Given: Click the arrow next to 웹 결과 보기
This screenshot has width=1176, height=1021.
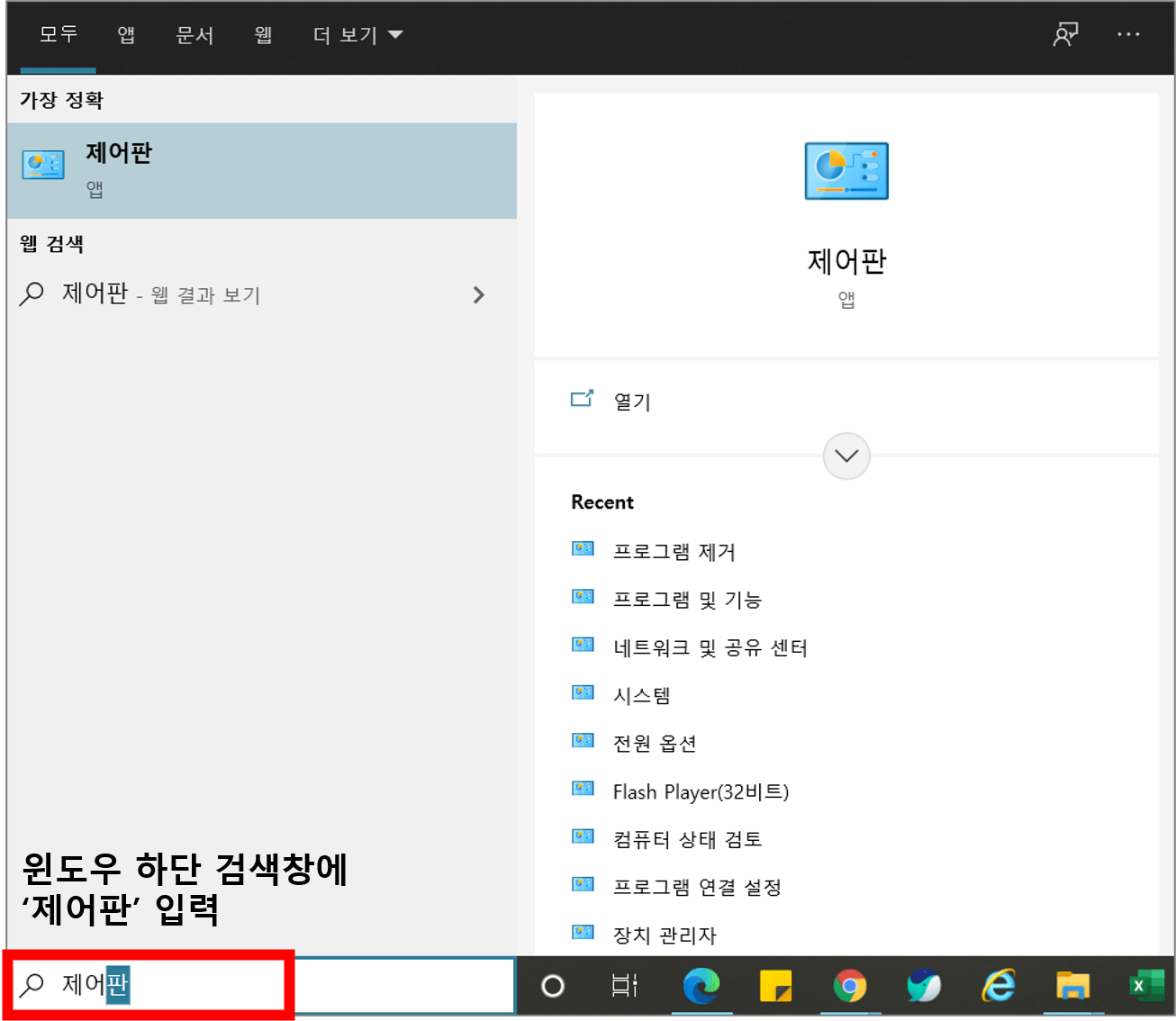Looking at the screenshot, I should point(479,294).
